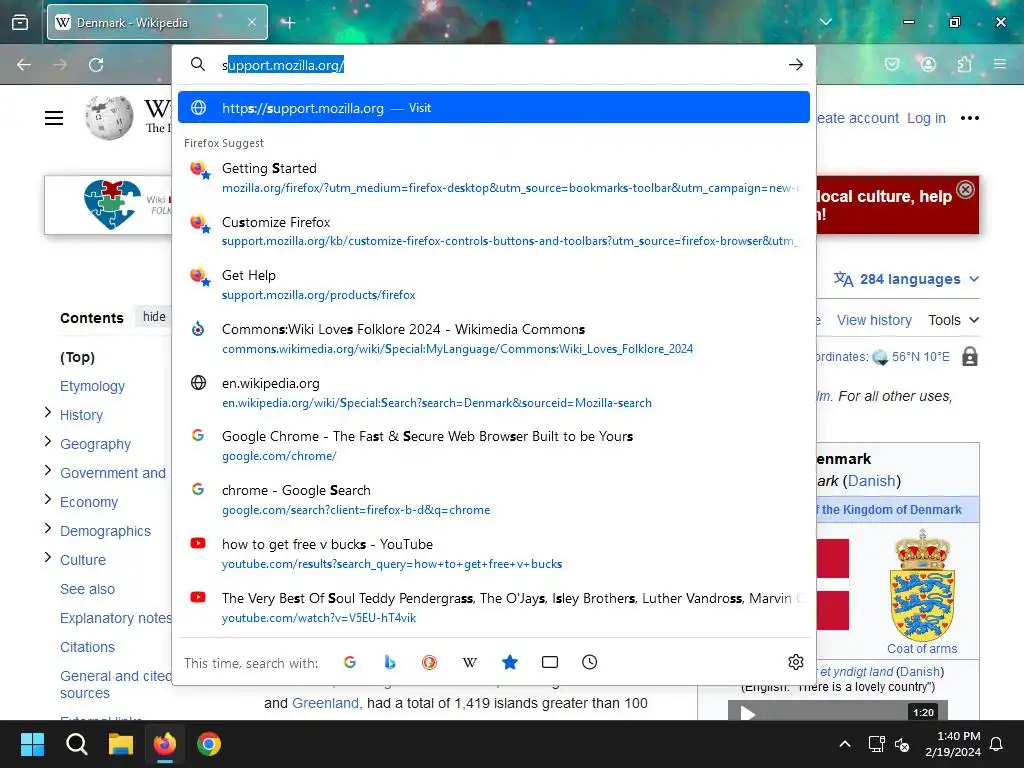Open the list all tabs chevron
The width and height of the screenshot is (1024, 768).
825,22
